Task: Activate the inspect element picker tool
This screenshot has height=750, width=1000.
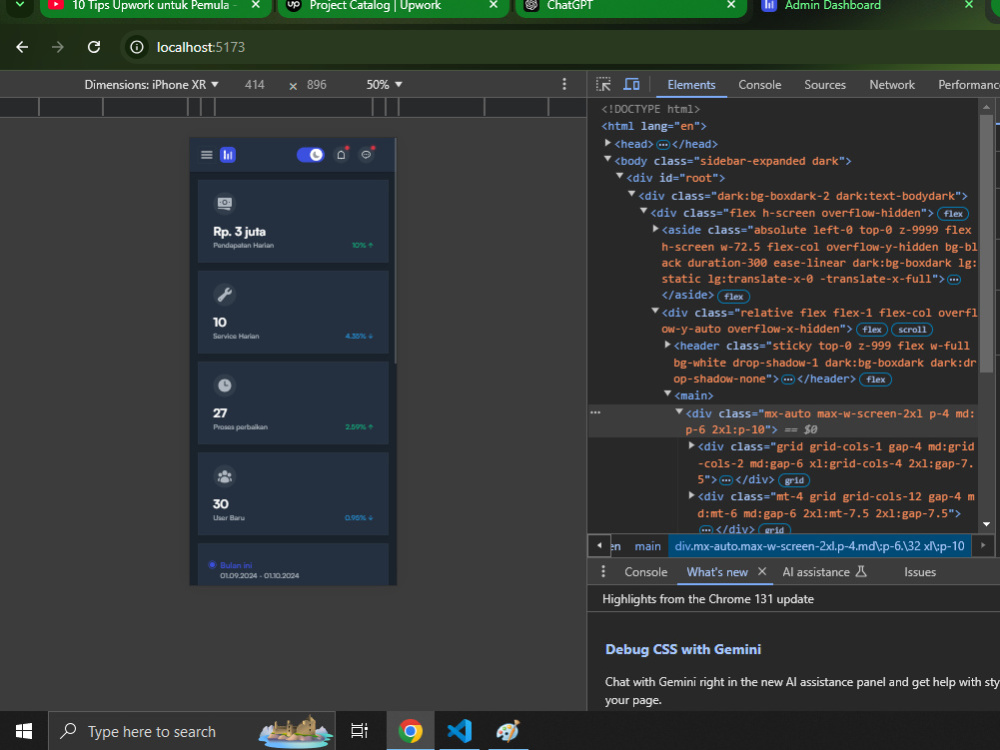Action: 603,84
